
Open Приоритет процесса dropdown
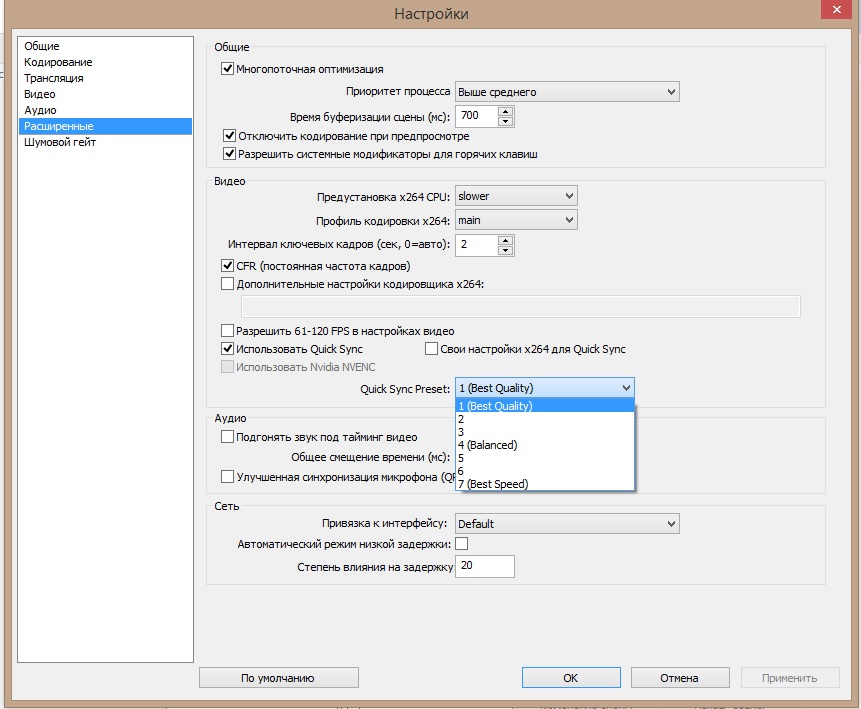pos(567,92)
